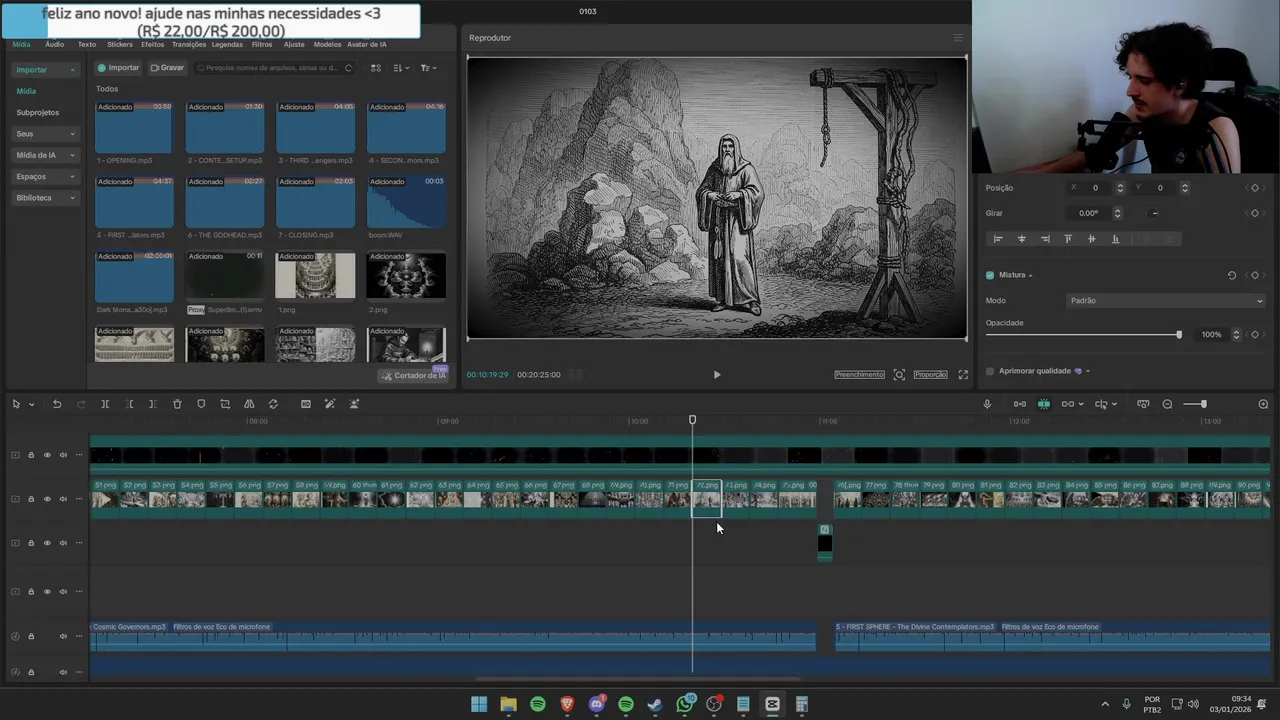Image resolution: width=1280 pixels, height=720 pixels.
Task: Open File Explorer from the taskbar
Action: [508, 704]
